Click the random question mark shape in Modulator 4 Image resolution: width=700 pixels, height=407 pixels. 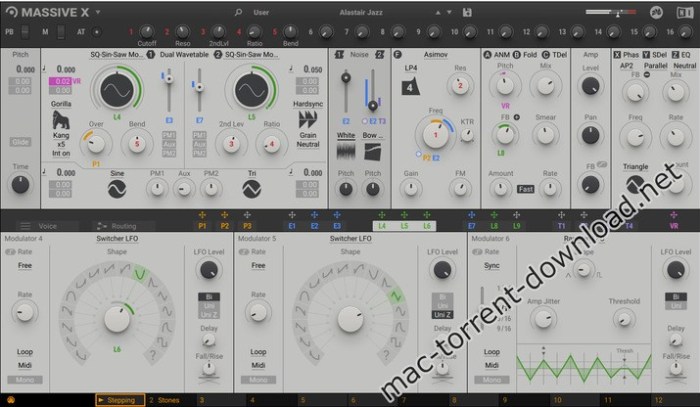tap(153, 356)
